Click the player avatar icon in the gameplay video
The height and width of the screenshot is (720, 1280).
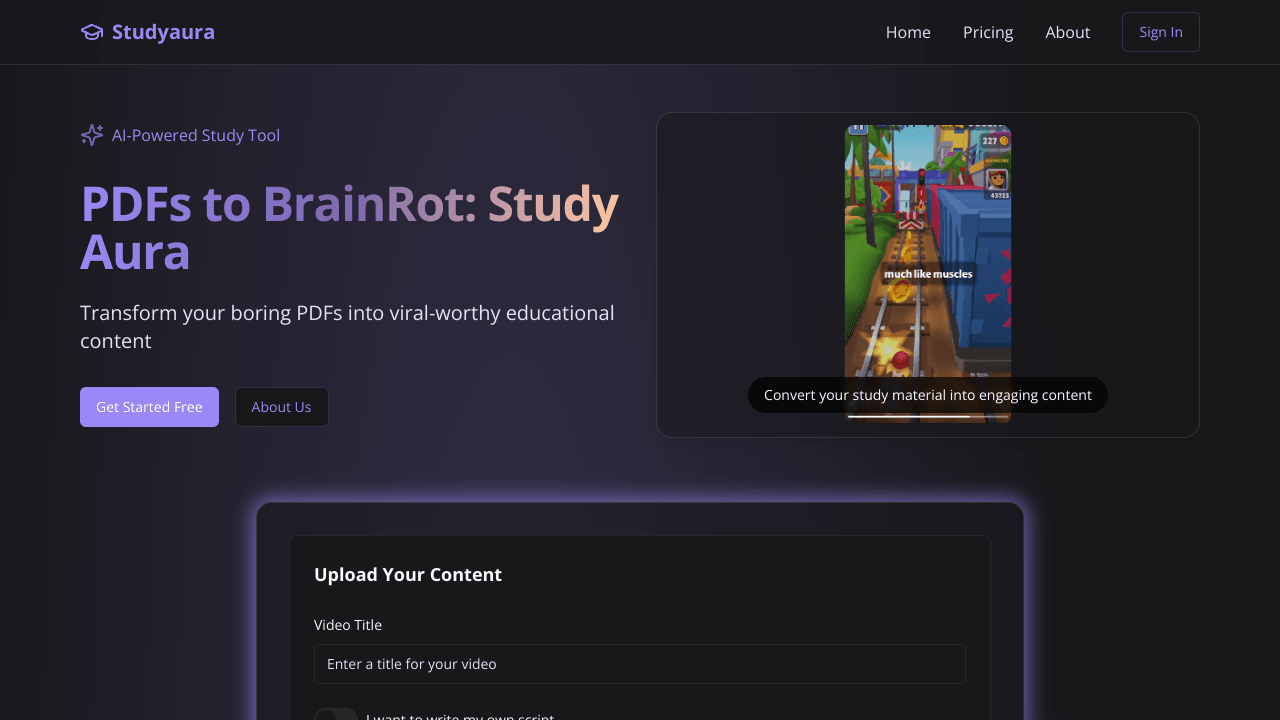click(996, 178)
